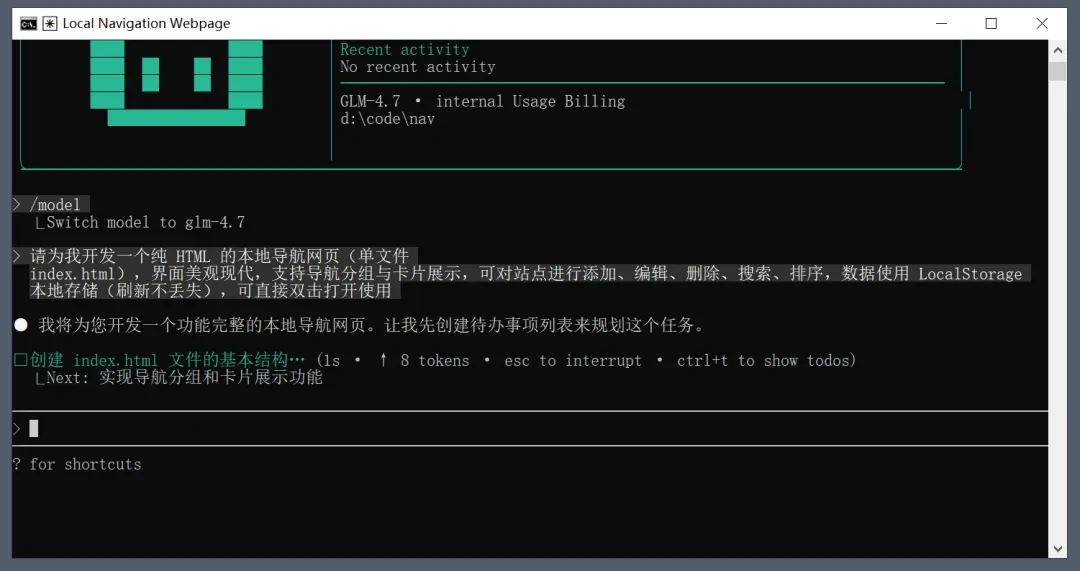The width and height of the screenshot is (1080, 571).
Task: Close the Local Navigation Webpage window
Action: tap(1042, 23)
